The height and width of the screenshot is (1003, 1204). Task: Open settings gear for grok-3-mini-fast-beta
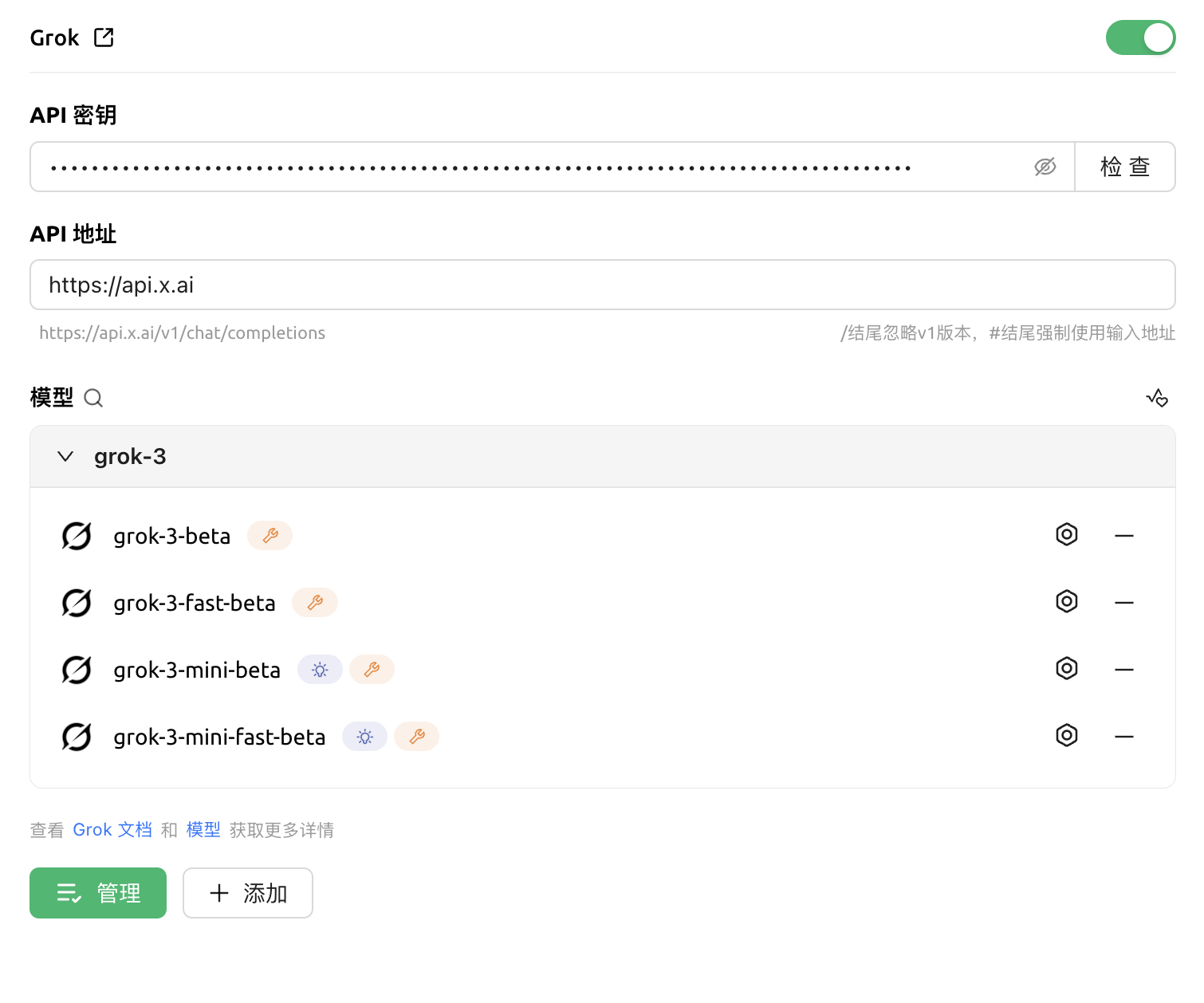1066,735
